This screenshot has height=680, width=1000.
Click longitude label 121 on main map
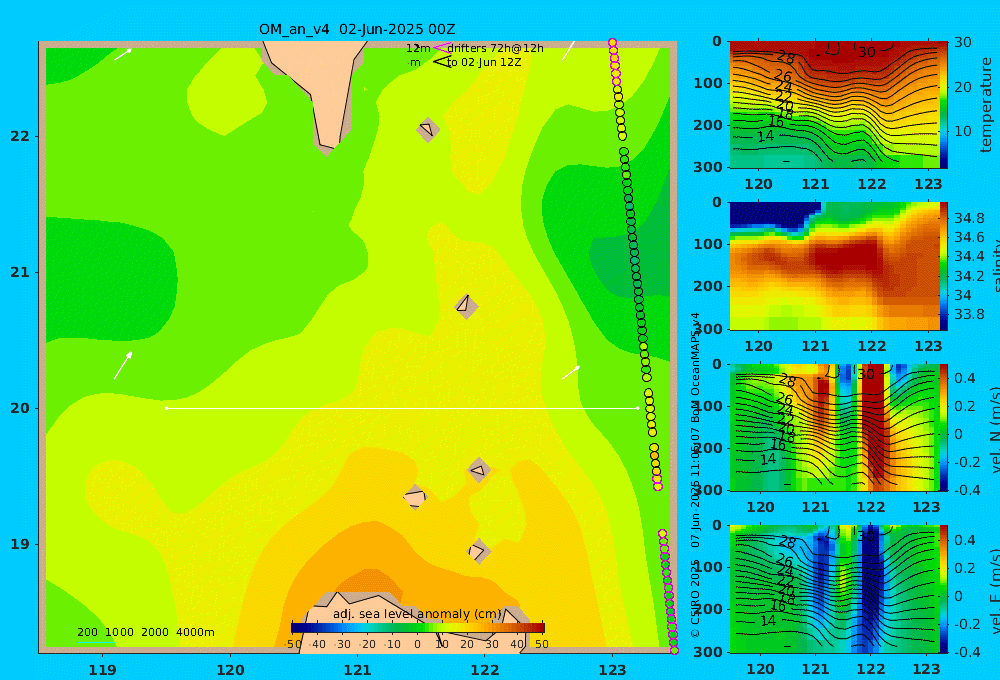point(357,670)
